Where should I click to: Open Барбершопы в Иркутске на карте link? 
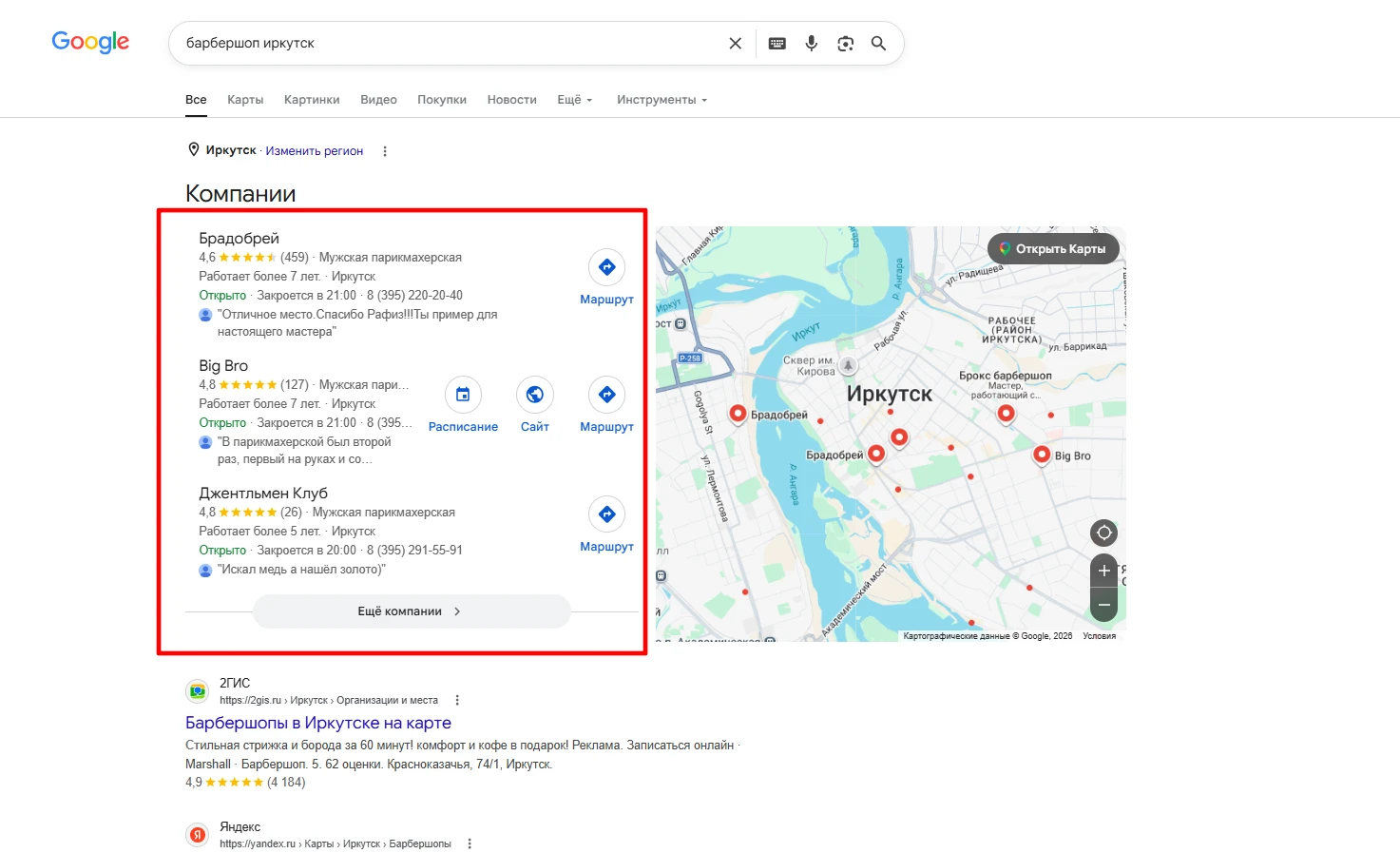pyautogui.click(x=318, y=723)
